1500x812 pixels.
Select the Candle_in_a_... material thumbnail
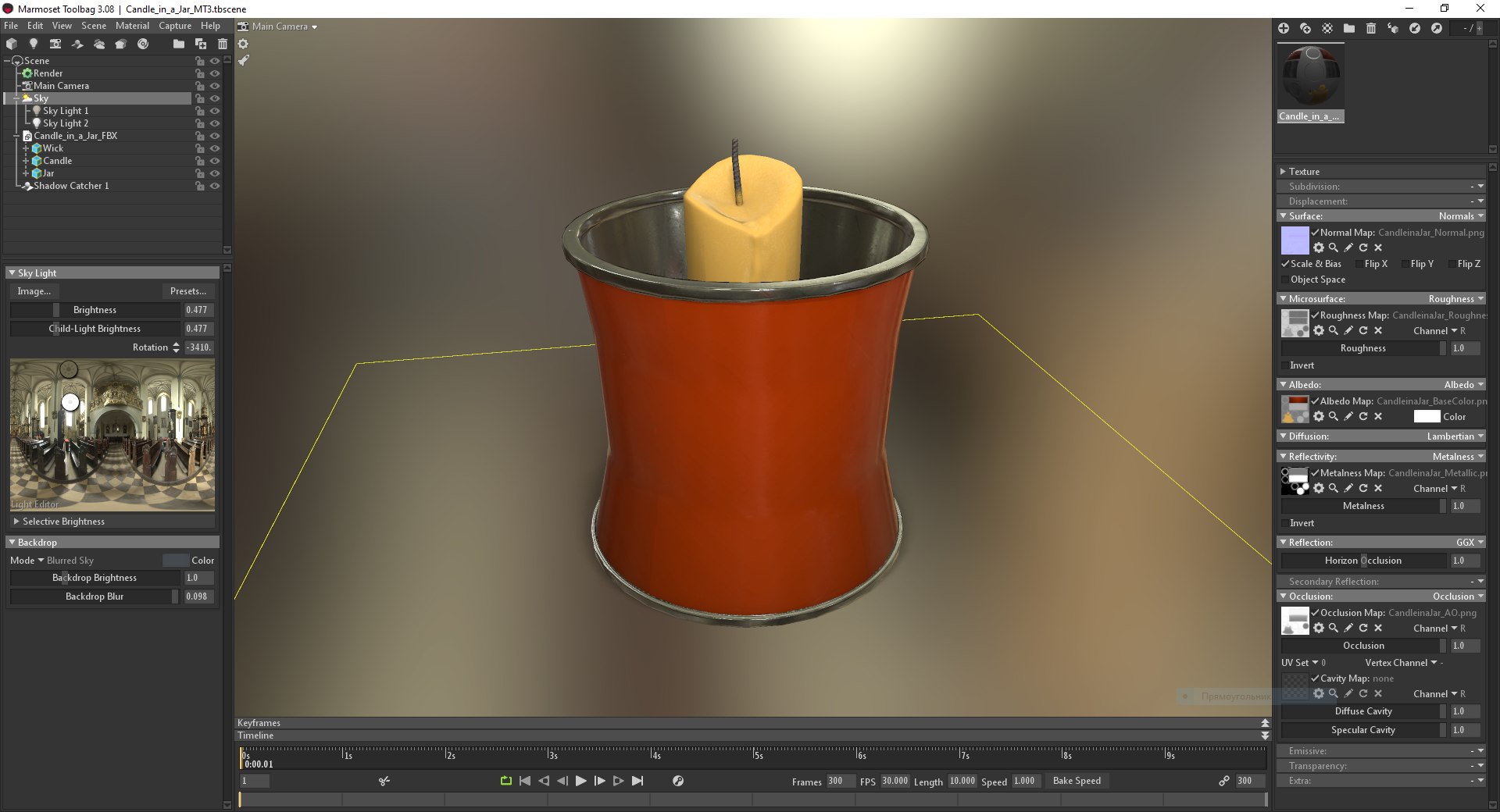(x=1311, y=84)
